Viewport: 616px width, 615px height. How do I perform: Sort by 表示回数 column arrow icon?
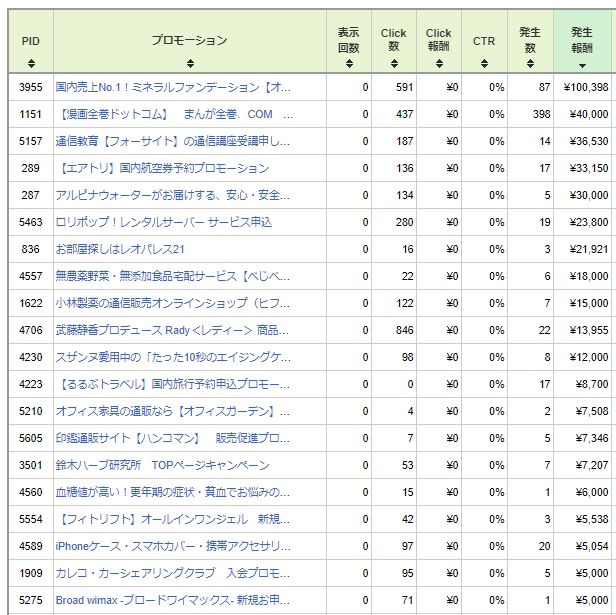349,63
